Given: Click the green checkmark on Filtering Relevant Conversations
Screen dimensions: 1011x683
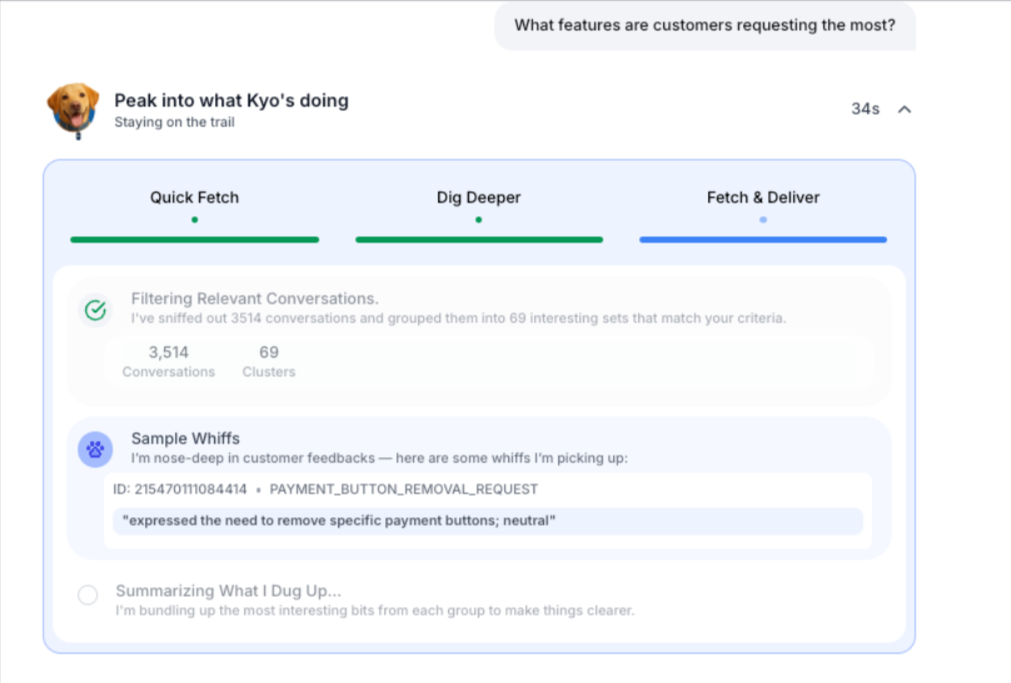Looking at the screenshot, I should click(95, 309).
